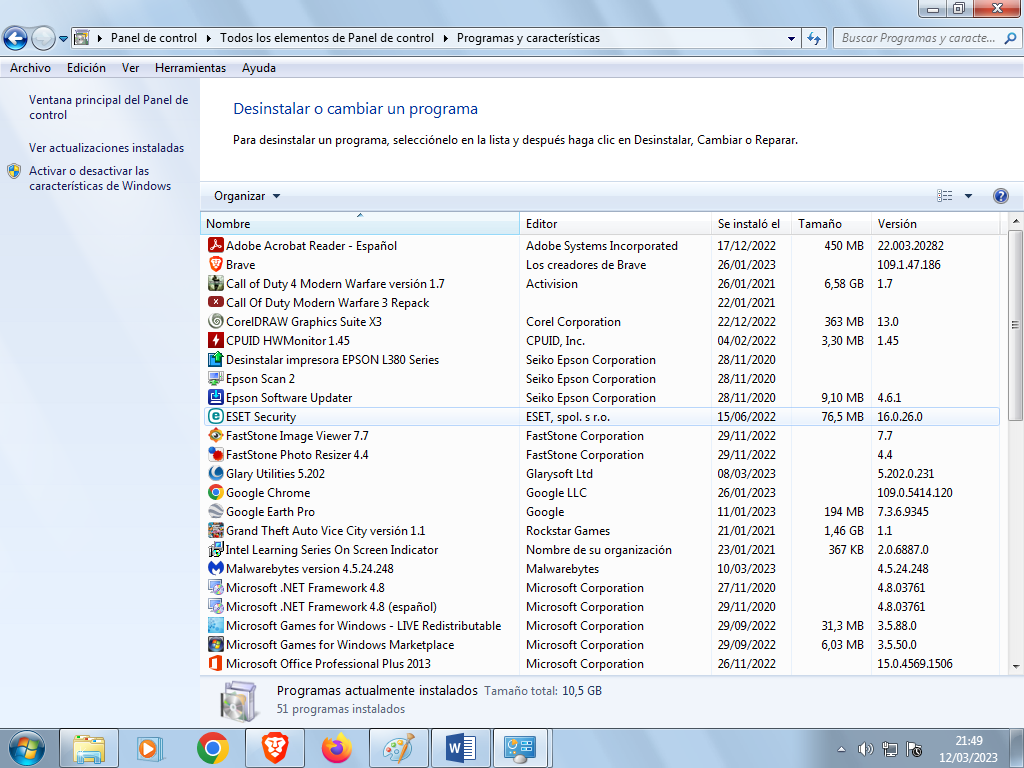Click the Google Chrome icon in program list
Viewport: 1024px width, 768px height.
216,492
